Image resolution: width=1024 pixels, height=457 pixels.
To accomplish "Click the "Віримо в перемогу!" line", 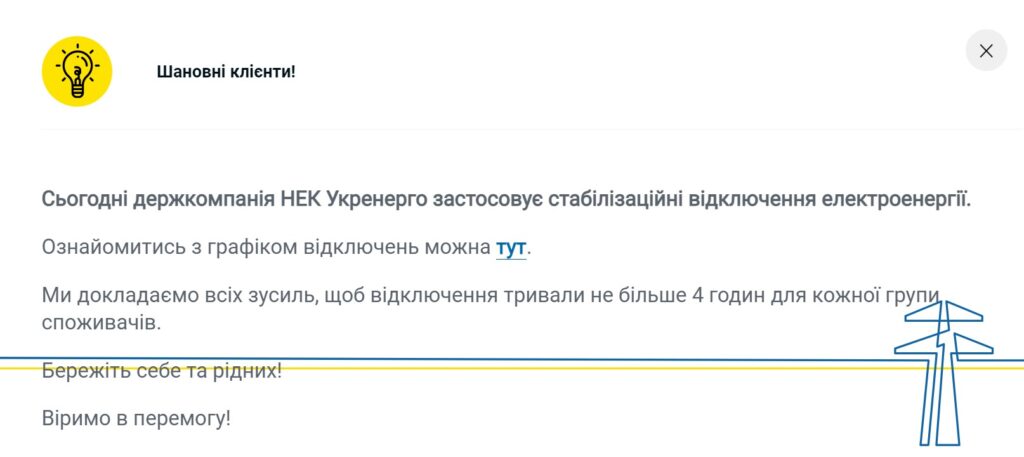I will (136, 417).
